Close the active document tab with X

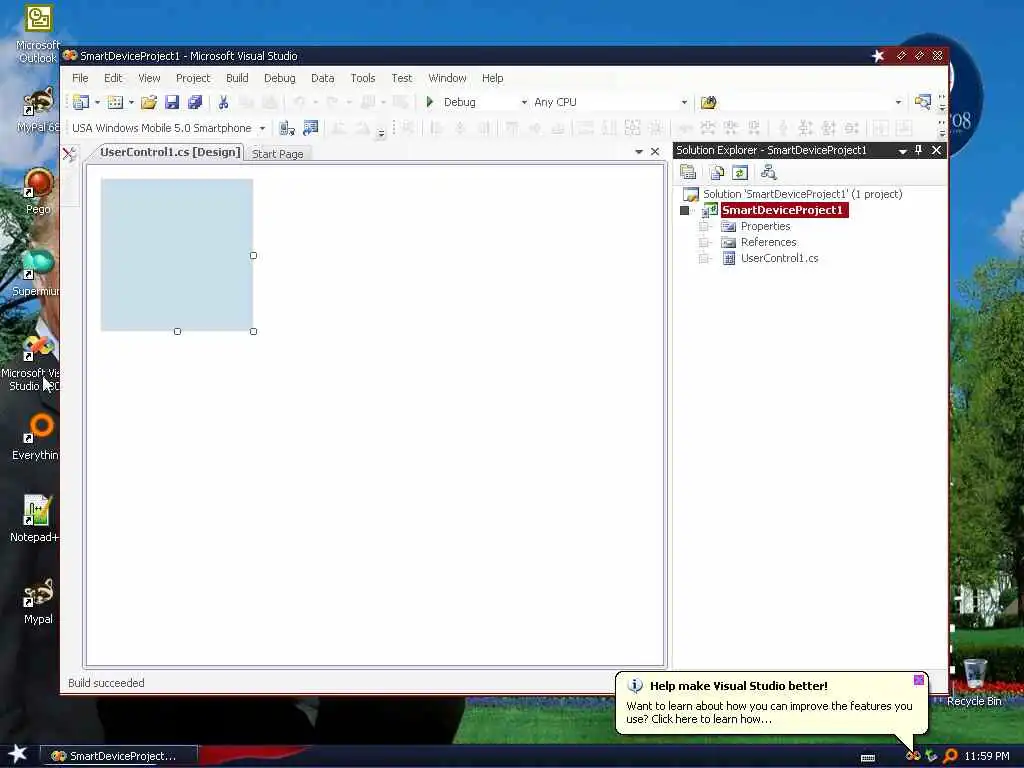[655, 152]
